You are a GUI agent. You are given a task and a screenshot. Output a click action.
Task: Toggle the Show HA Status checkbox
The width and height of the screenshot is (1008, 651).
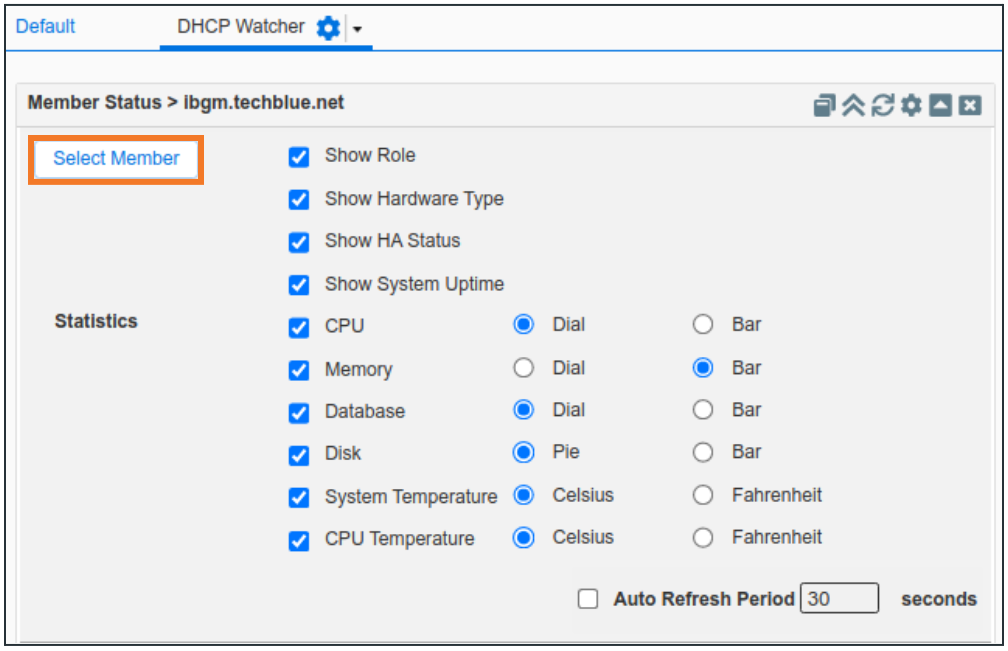pyautogui.click(x=299, y=242)
